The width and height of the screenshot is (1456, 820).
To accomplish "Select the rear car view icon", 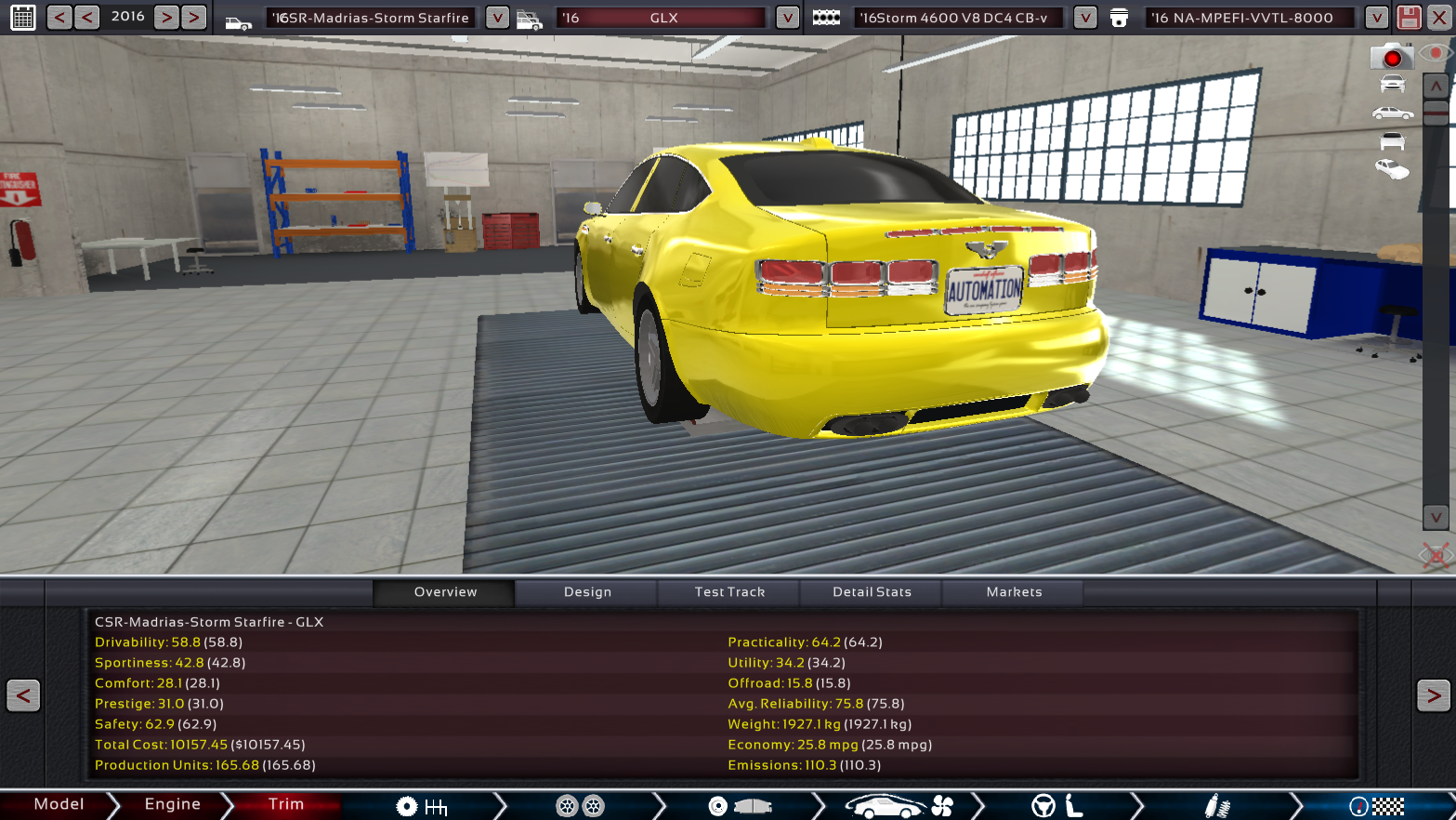I will pyautogui.click(x=1392, y=140).
